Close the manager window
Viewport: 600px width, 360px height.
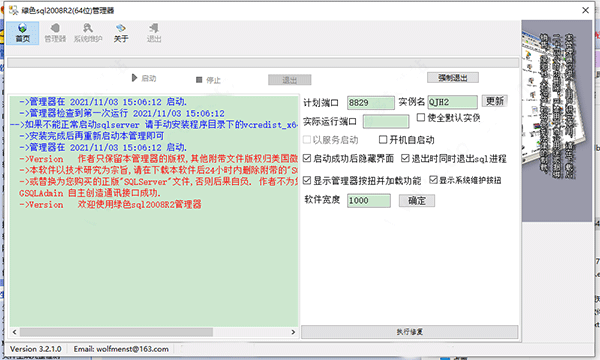[585, 10]
